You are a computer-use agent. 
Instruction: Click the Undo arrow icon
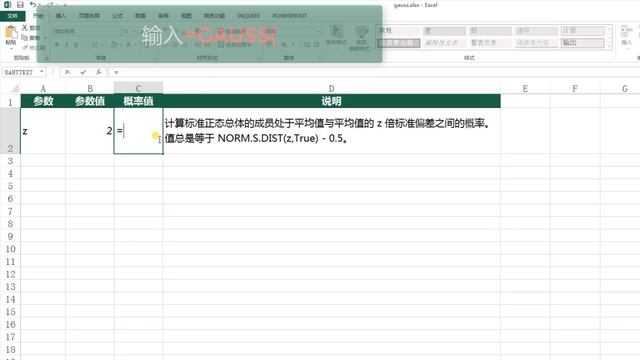pyautogui.click(x=33, y=5)
